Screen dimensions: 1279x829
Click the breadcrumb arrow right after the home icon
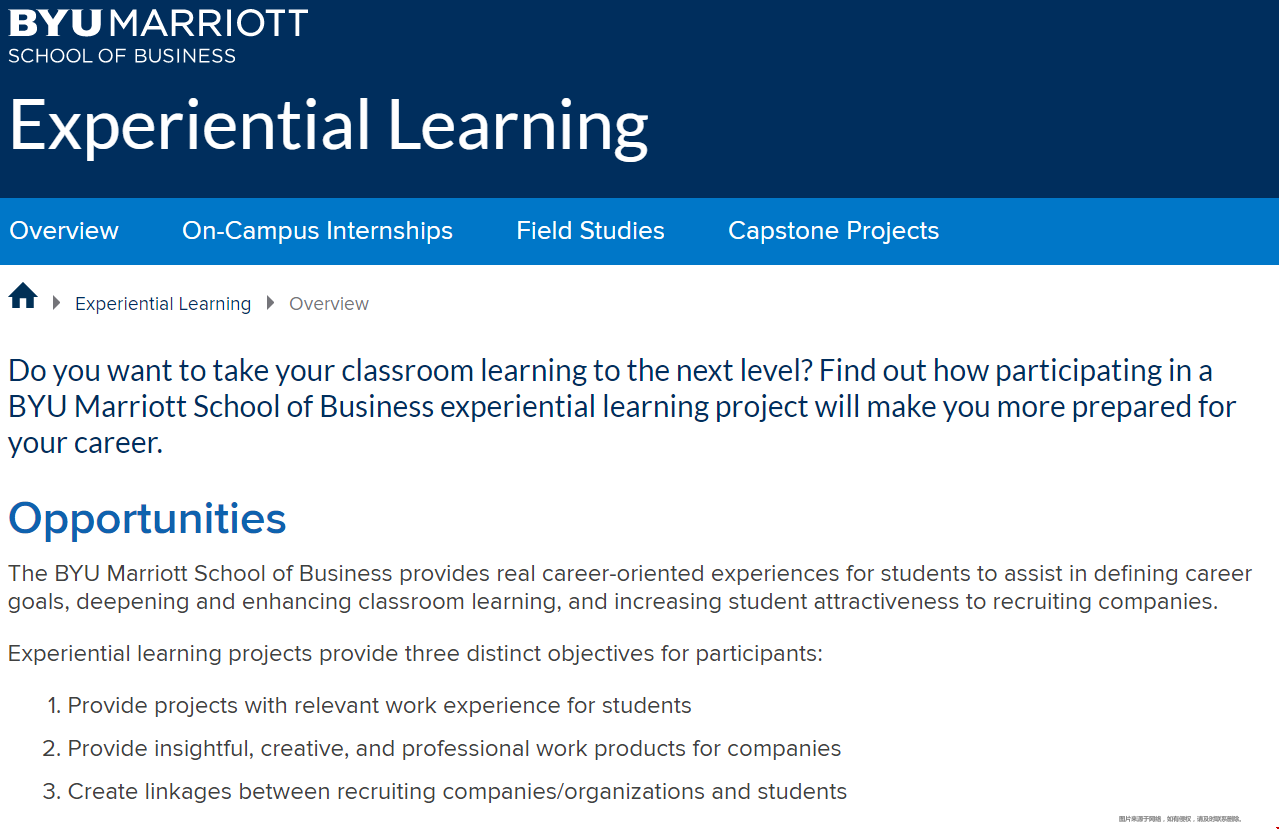57,303
